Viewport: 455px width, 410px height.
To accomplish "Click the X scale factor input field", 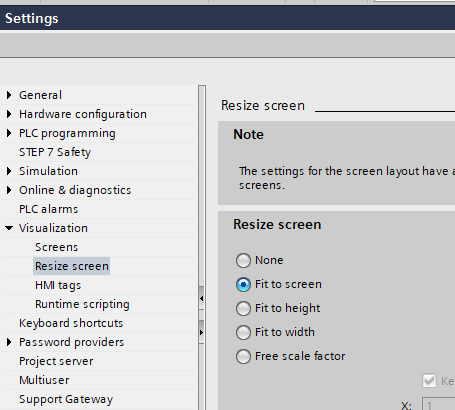I will click(x=438, y=404).
